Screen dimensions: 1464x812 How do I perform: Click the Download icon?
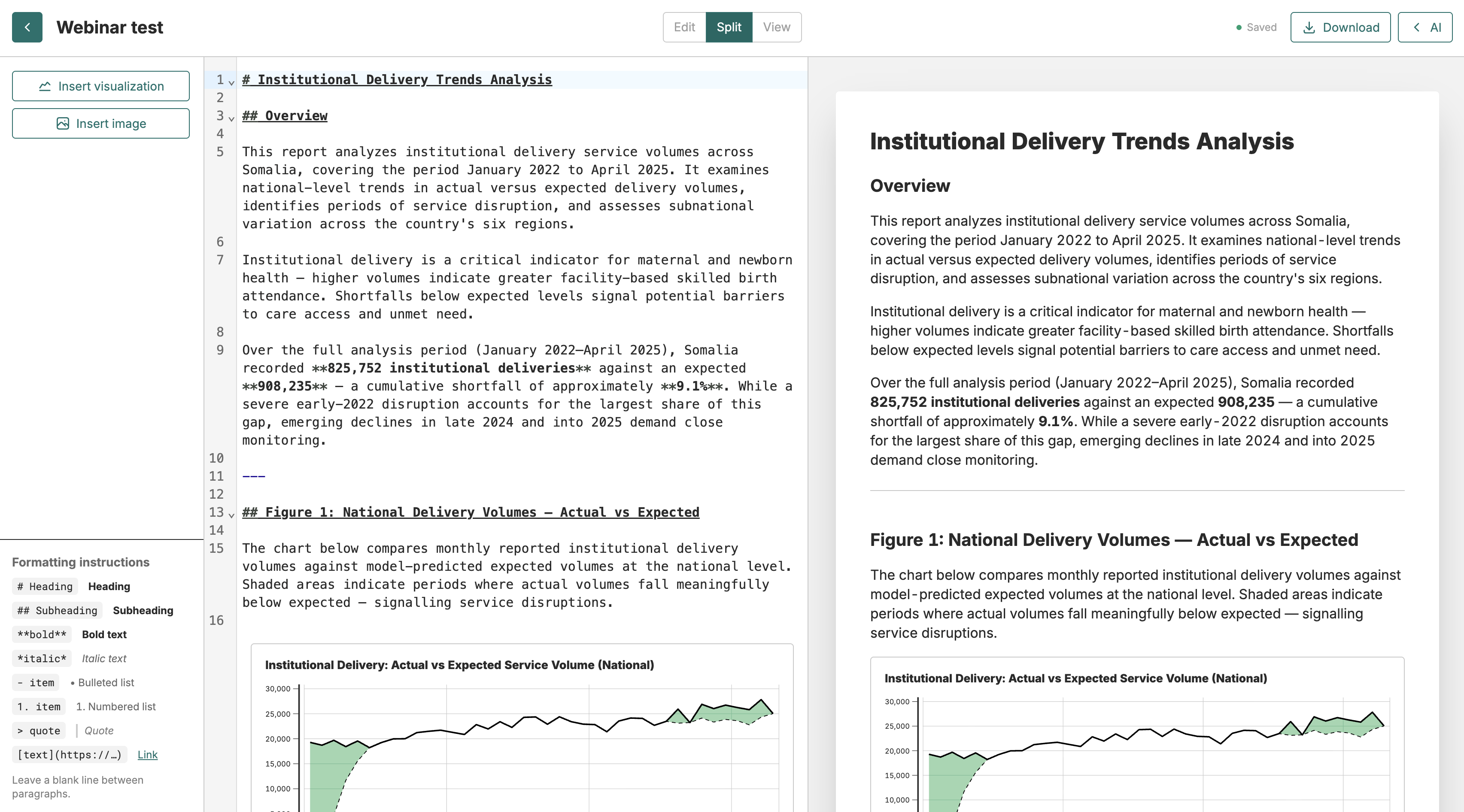[x=1309, y=27]
